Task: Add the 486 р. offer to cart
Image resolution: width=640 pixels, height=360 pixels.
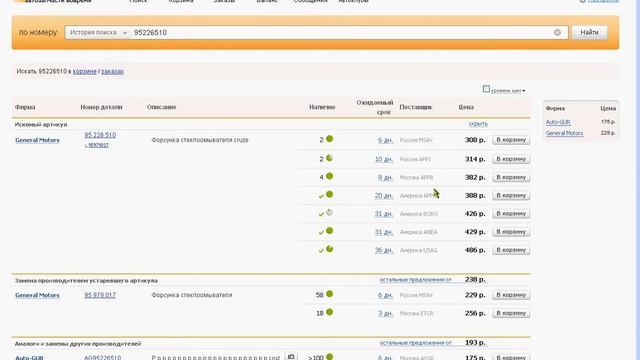Action: pyautogui.click(x=511, y=250)
